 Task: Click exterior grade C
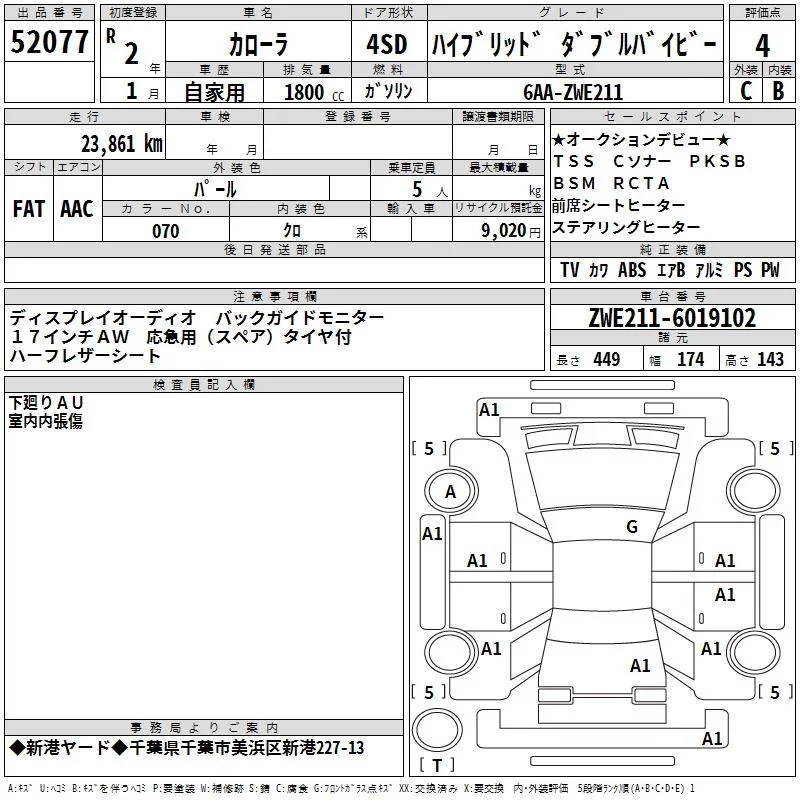(746, 91)
